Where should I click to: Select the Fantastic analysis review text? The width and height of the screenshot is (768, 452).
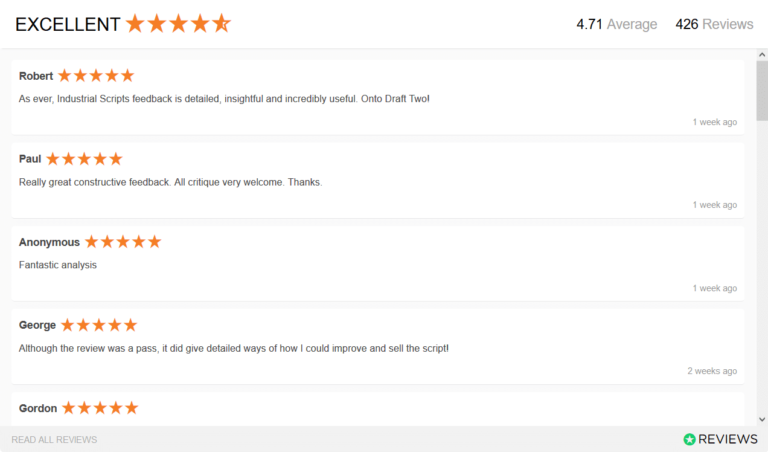coord(58,265)
